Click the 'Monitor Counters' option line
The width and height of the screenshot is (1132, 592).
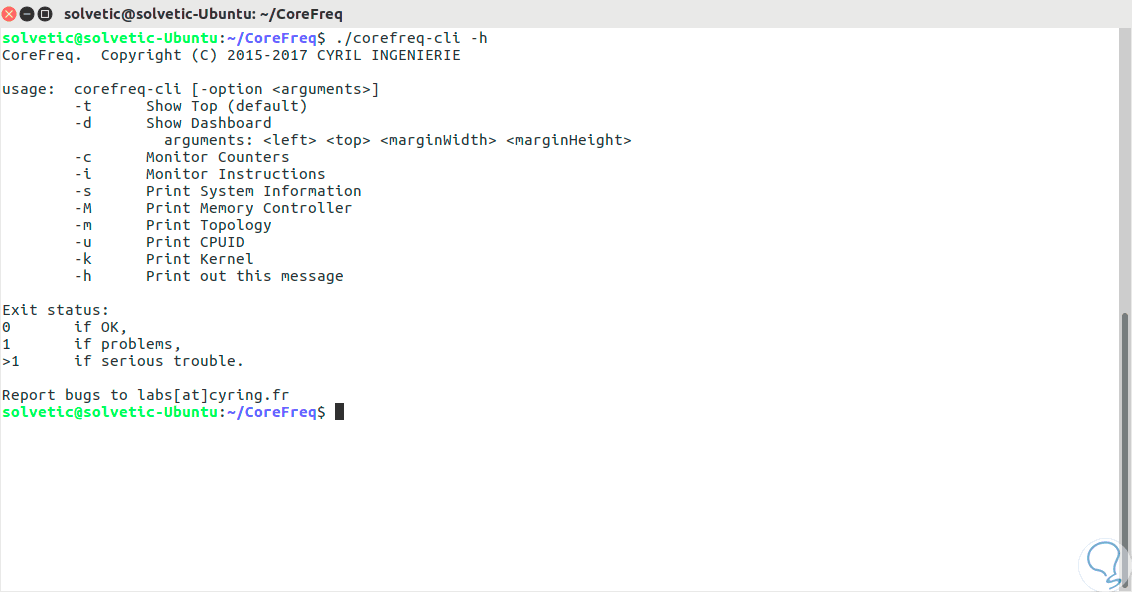[x=217, y=157]
